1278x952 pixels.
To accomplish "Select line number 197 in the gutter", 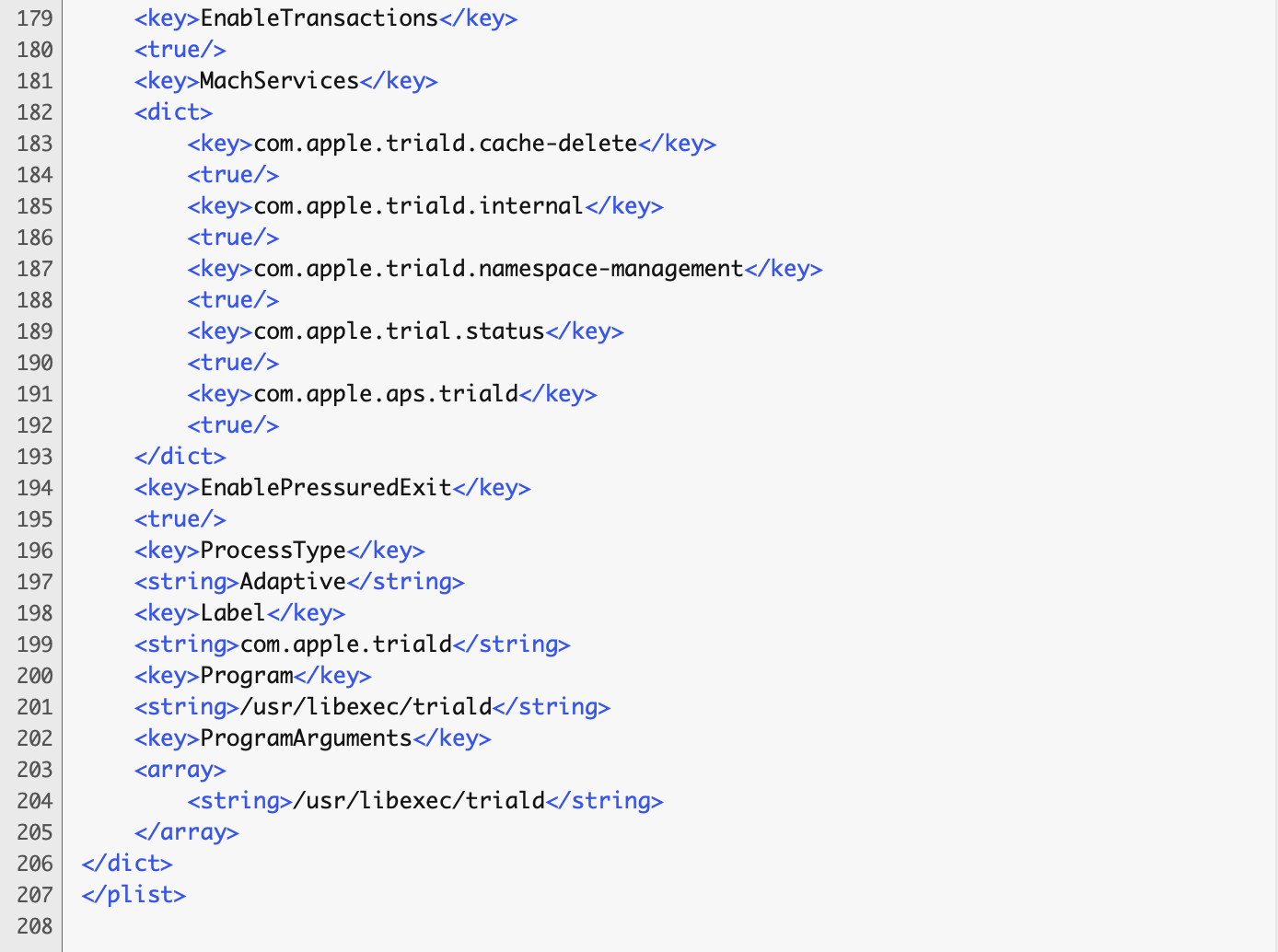I will point(35,582).
